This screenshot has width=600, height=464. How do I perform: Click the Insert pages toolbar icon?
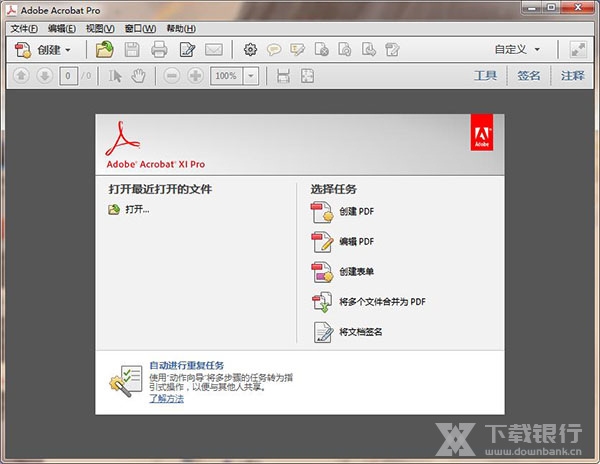392,50
